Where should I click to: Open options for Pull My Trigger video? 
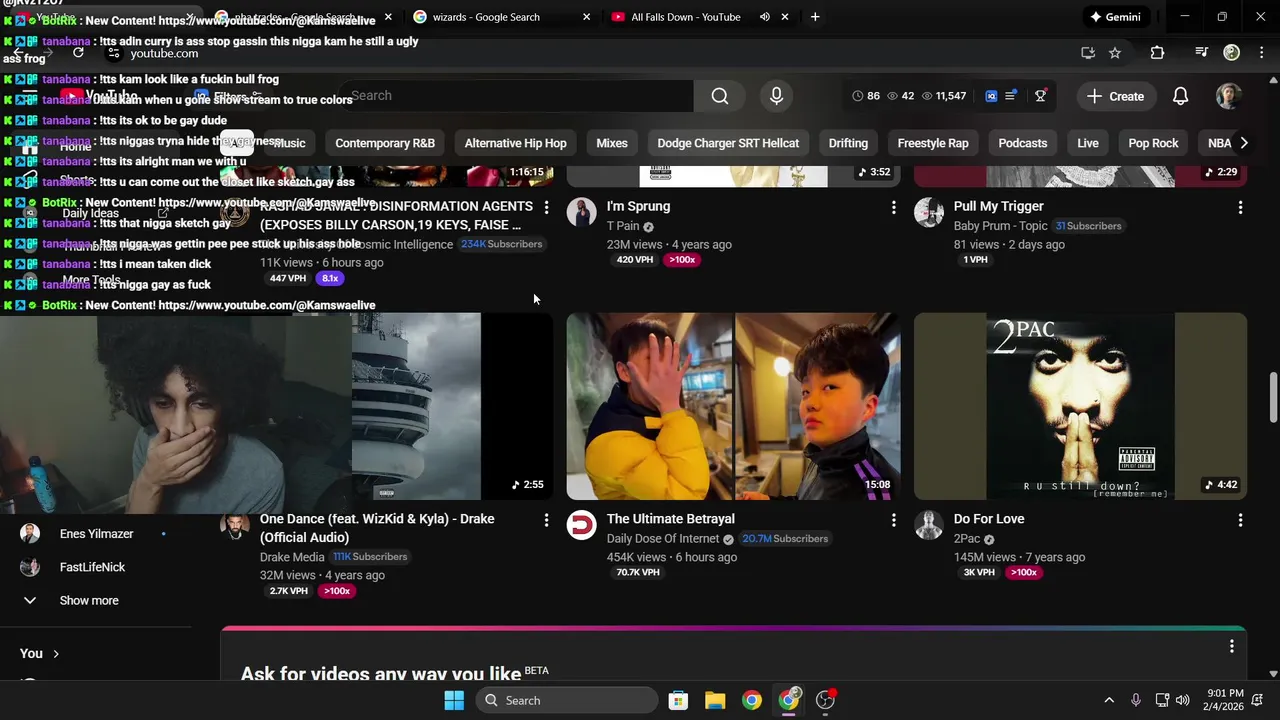click(x=1240, y=207)
